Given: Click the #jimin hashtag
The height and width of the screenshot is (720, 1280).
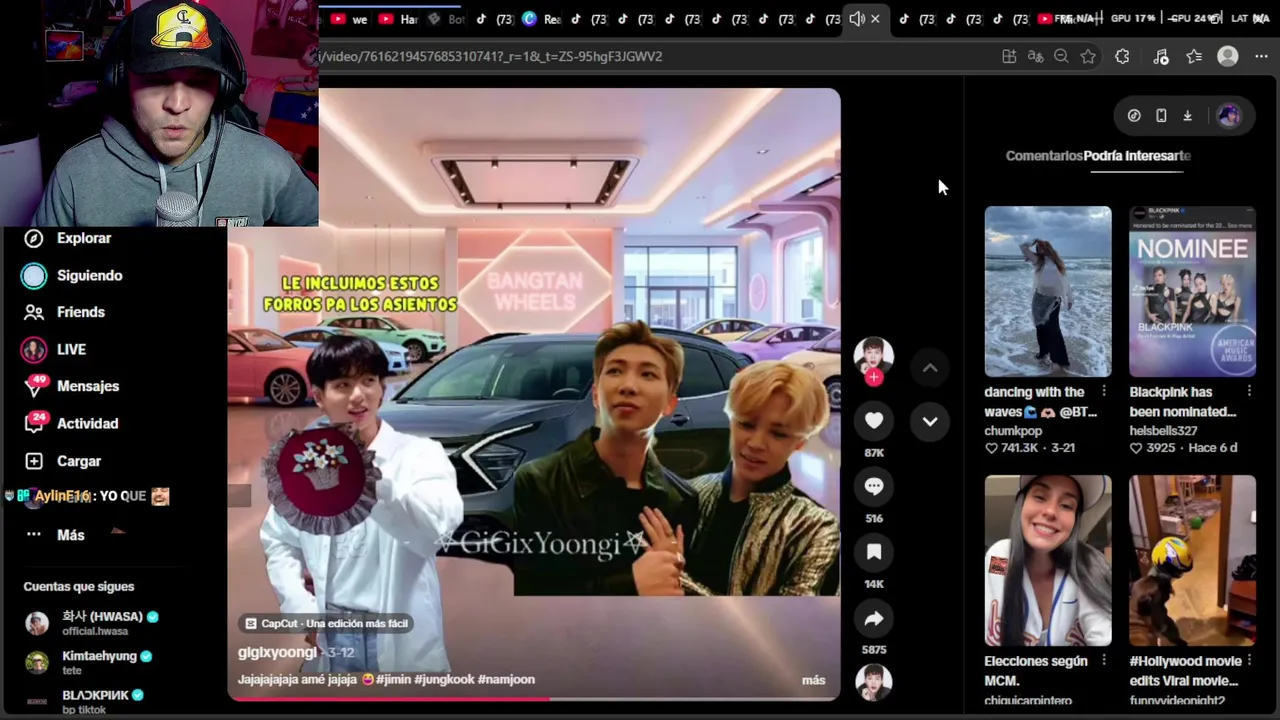Looking at the screenshot, I should (x=394, y=679).
